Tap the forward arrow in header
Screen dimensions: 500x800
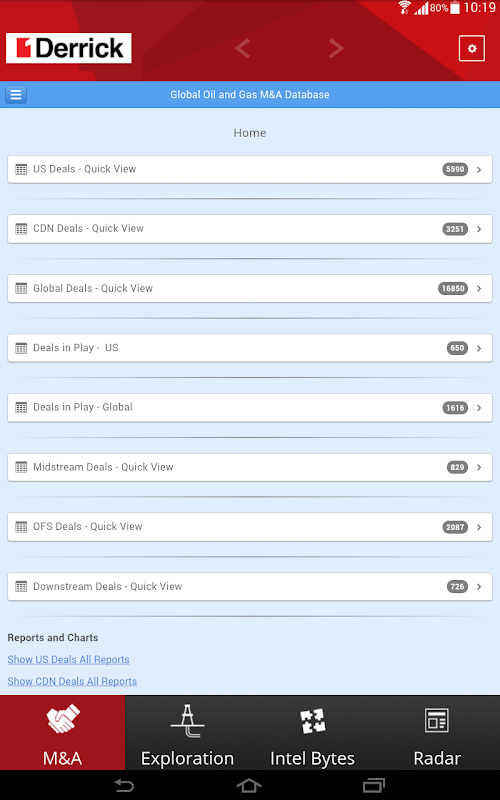pos(336,48)
